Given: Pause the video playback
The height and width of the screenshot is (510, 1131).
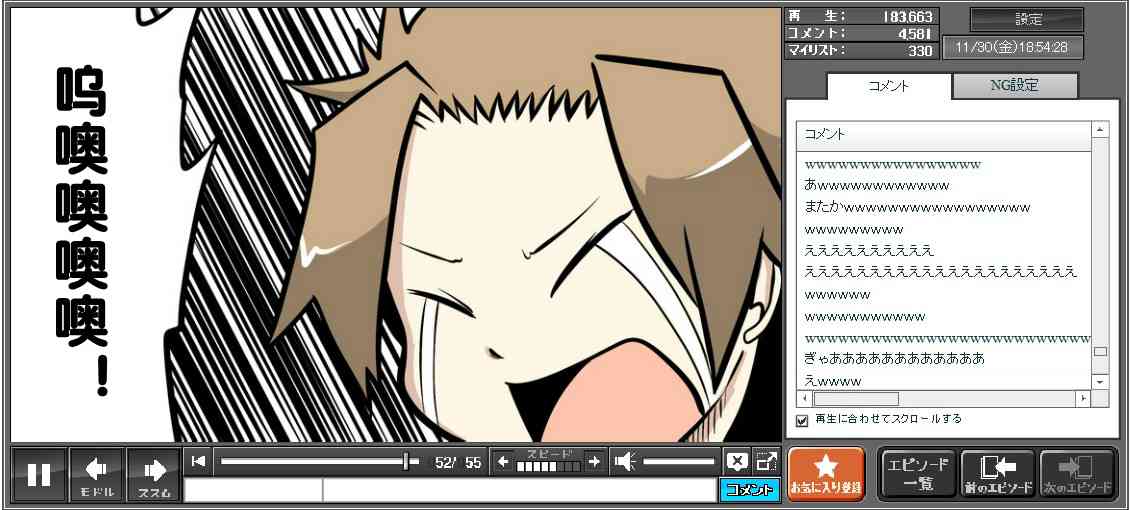Looking at the screenshot, I should 39,474.
